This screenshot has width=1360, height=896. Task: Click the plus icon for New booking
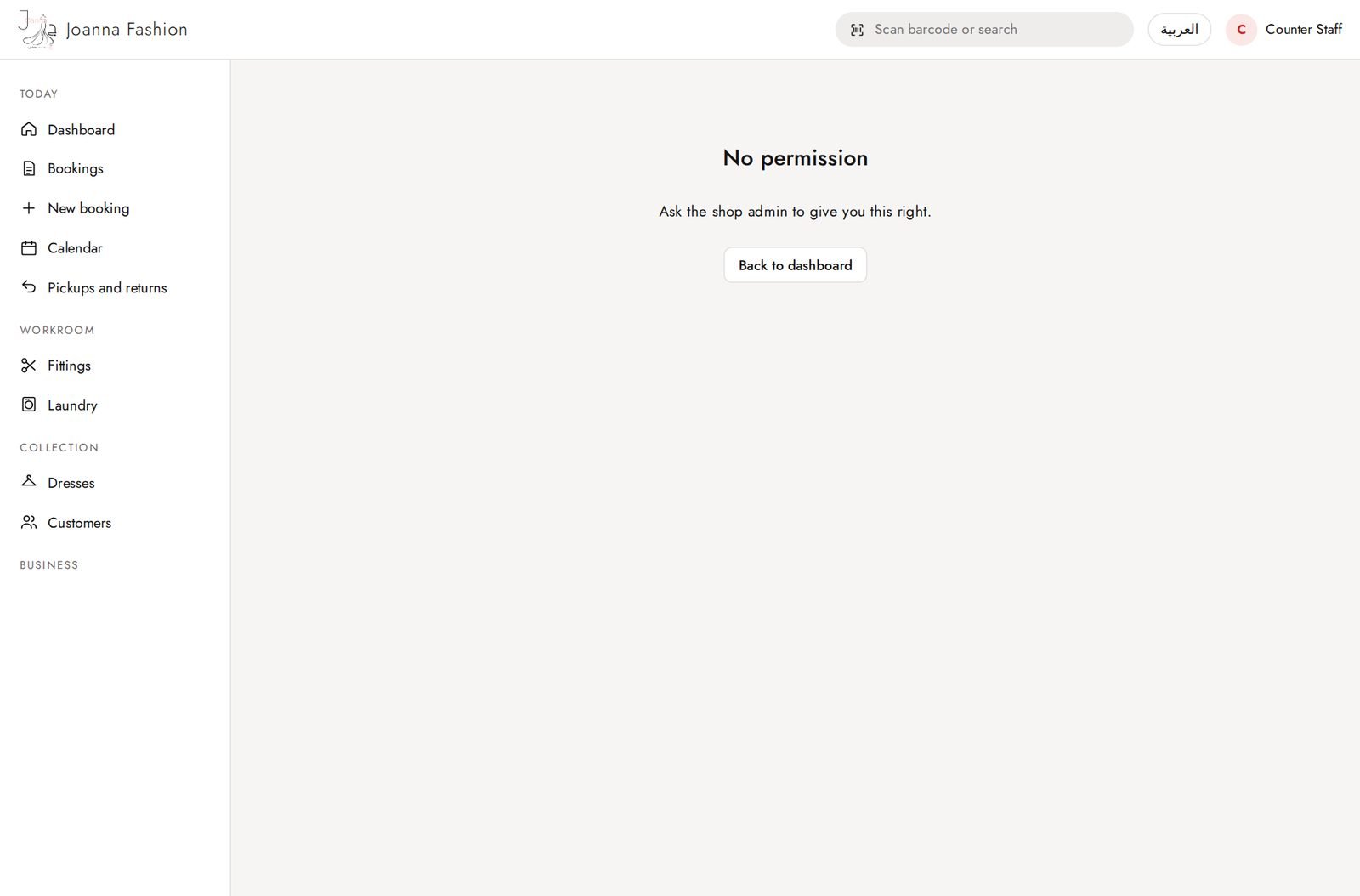[29, 208]
